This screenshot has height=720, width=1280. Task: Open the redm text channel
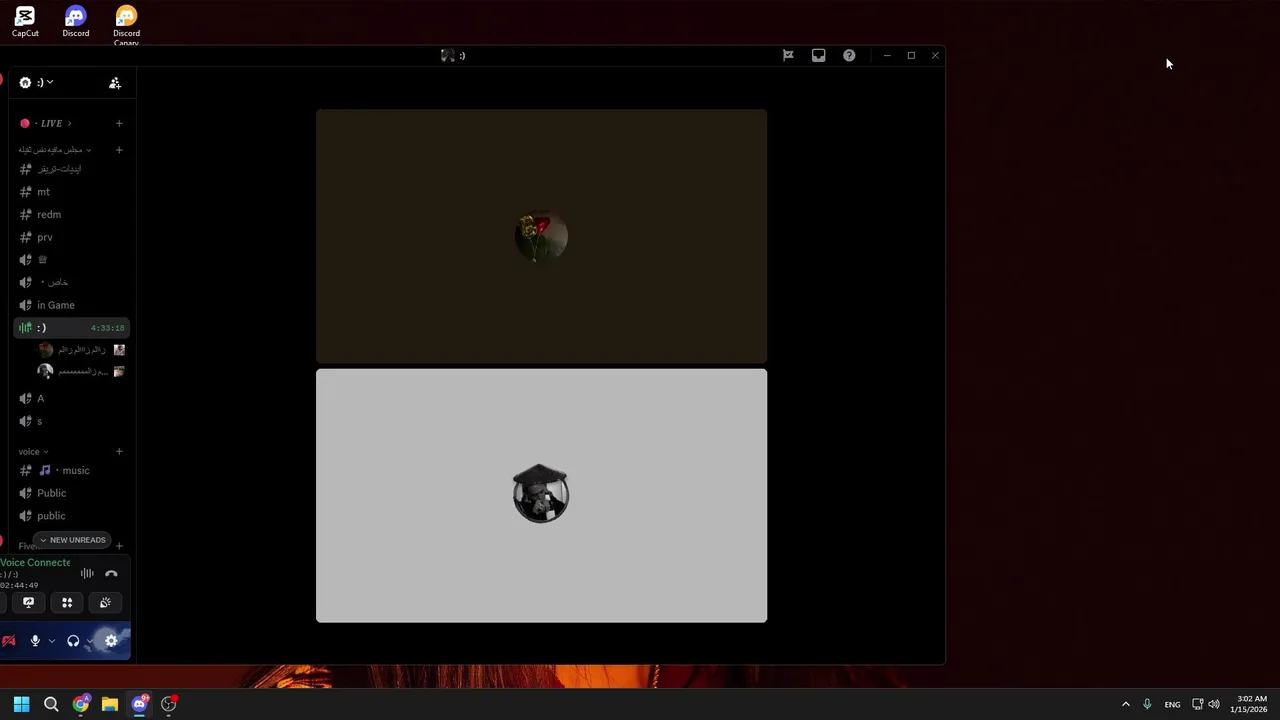[x=70, y=214]
